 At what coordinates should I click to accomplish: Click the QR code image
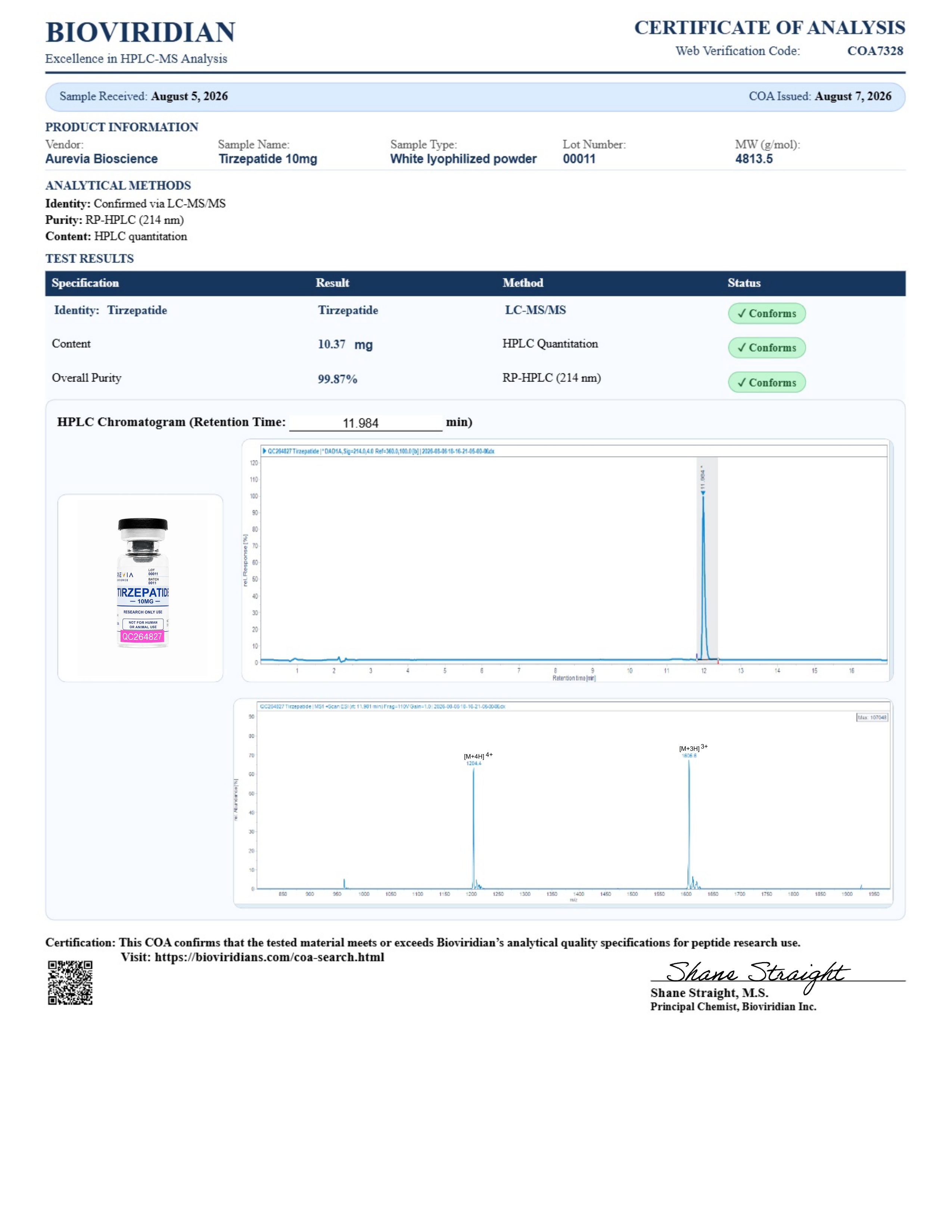(x=70, y=983)
